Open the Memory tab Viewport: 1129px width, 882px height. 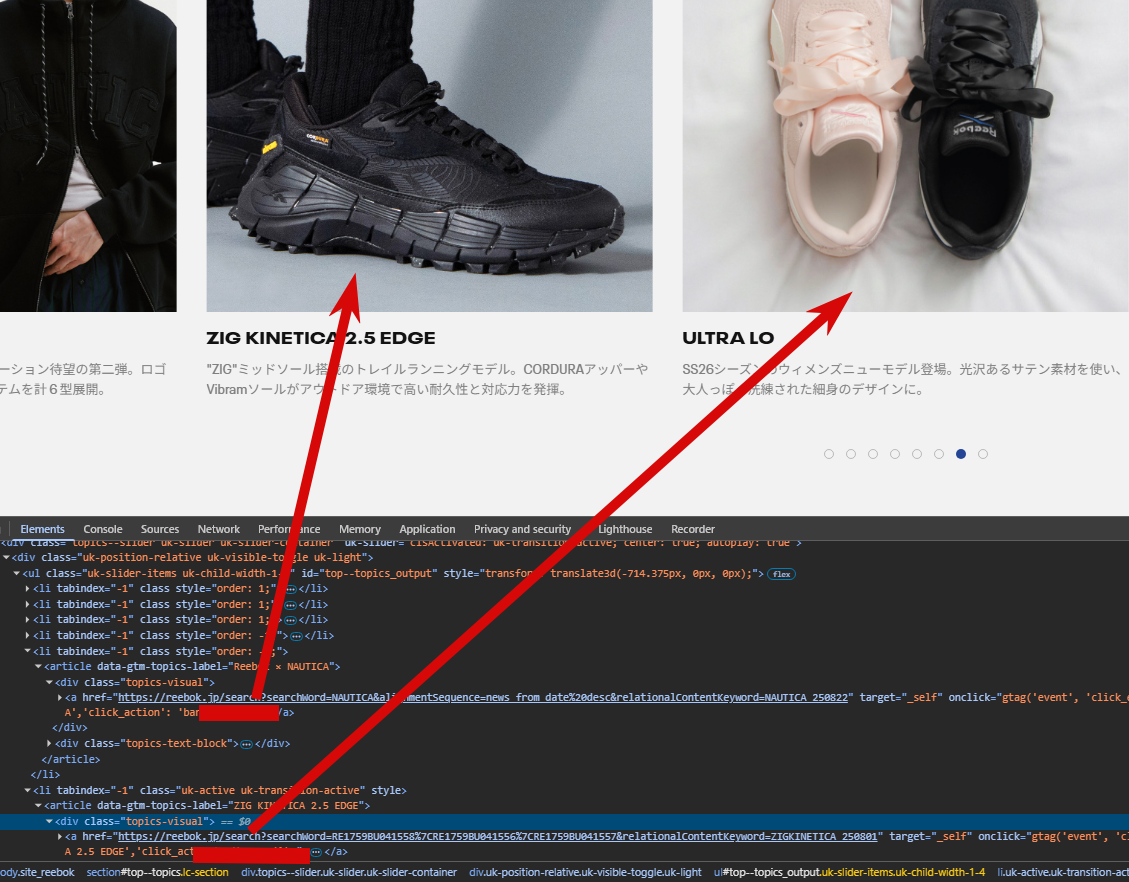(360, 529)
